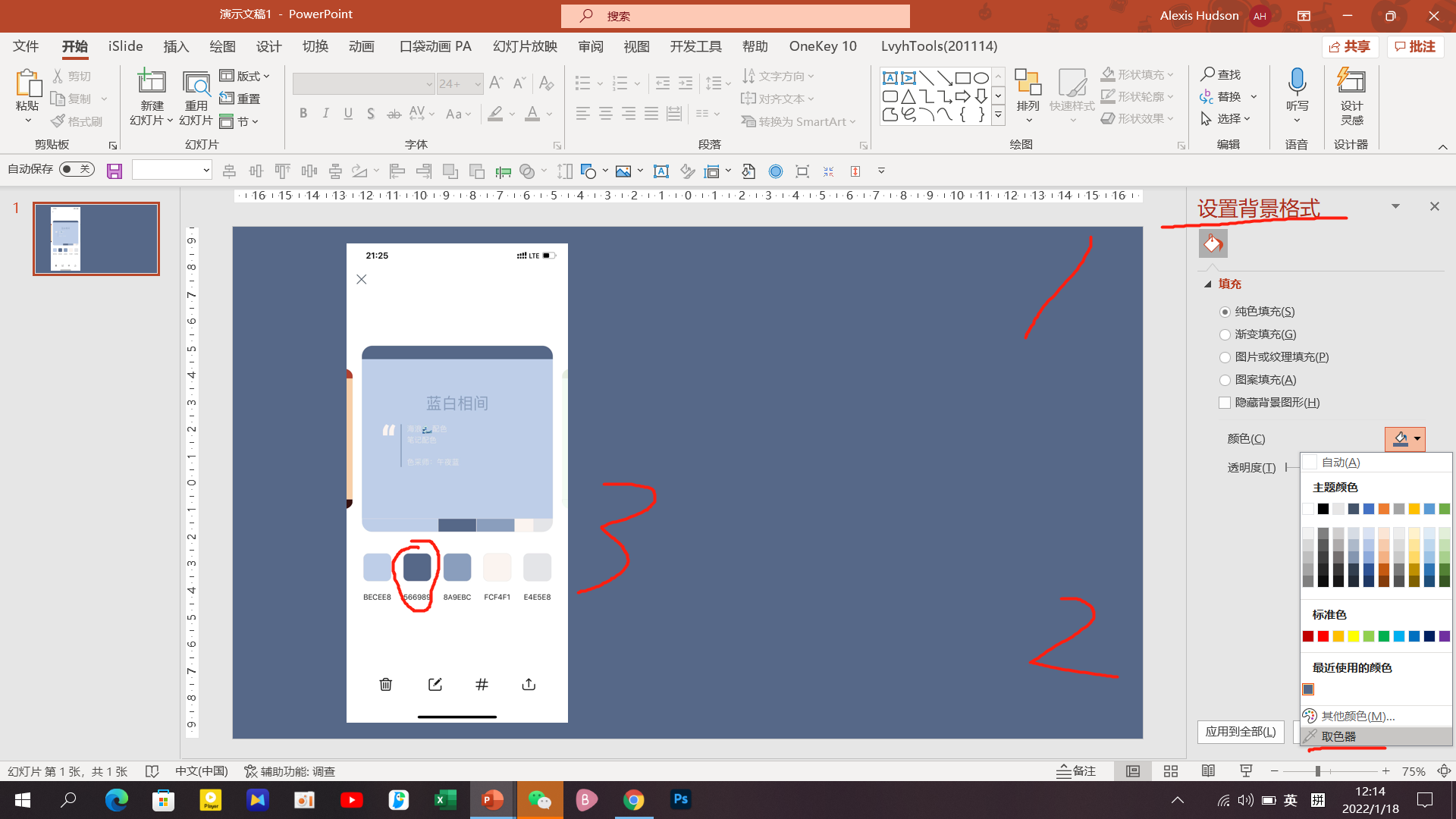Open the font size dropdown

pos(478,84)
